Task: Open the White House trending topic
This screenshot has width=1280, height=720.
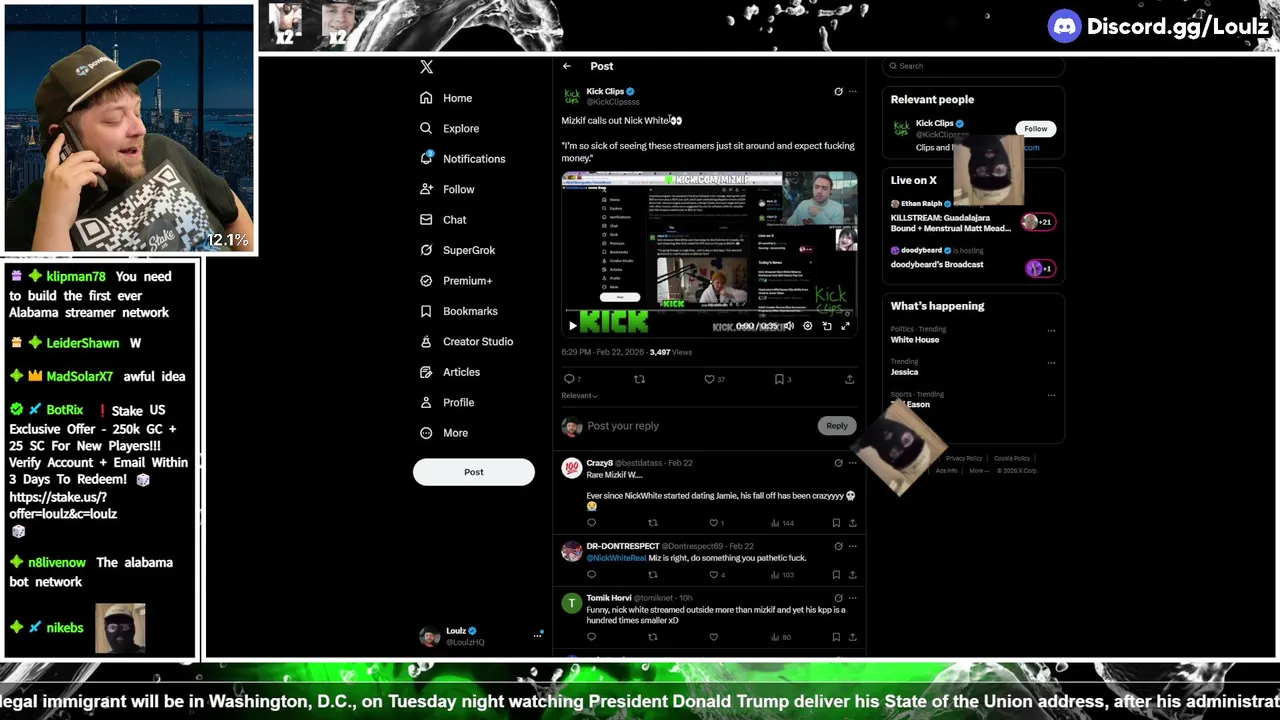Action: pyautogui.click(x=915, y=340)
